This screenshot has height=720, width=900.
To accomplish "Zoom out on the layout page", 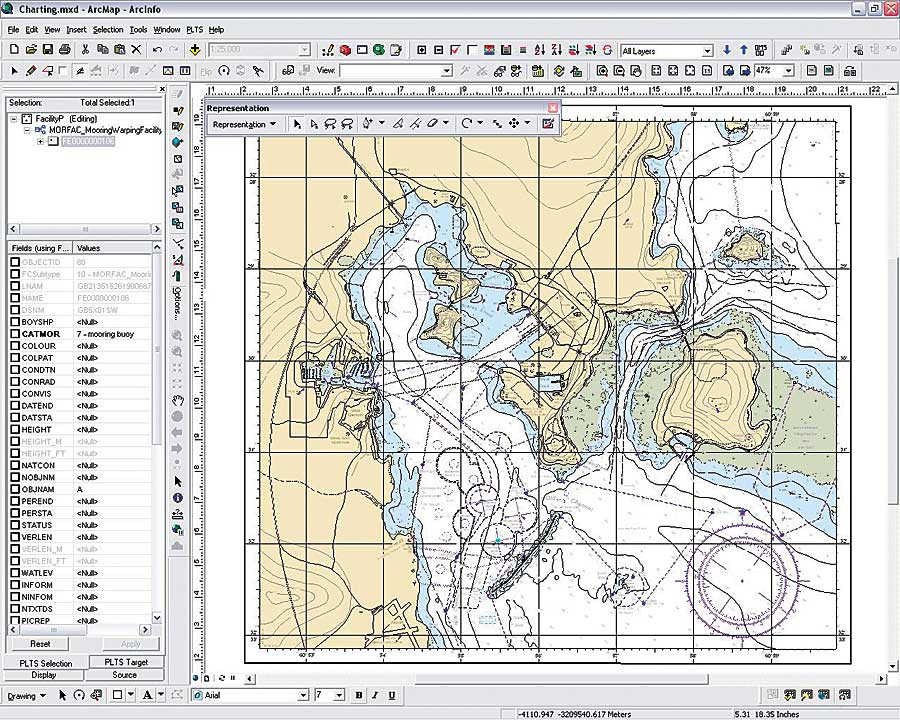I will pyautogui.click(x=619, y=71).
